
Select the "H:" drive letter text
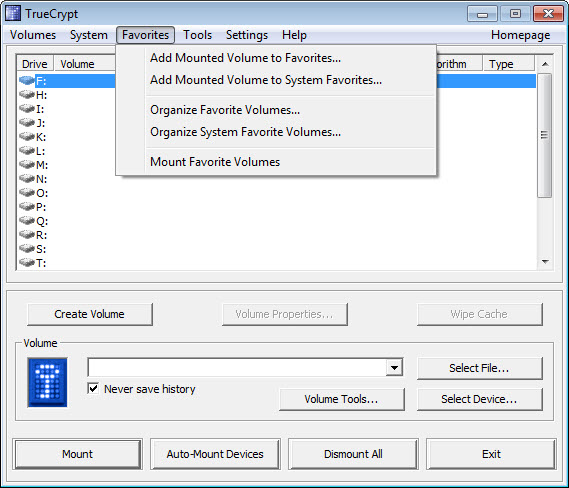[x=41, y=95]
